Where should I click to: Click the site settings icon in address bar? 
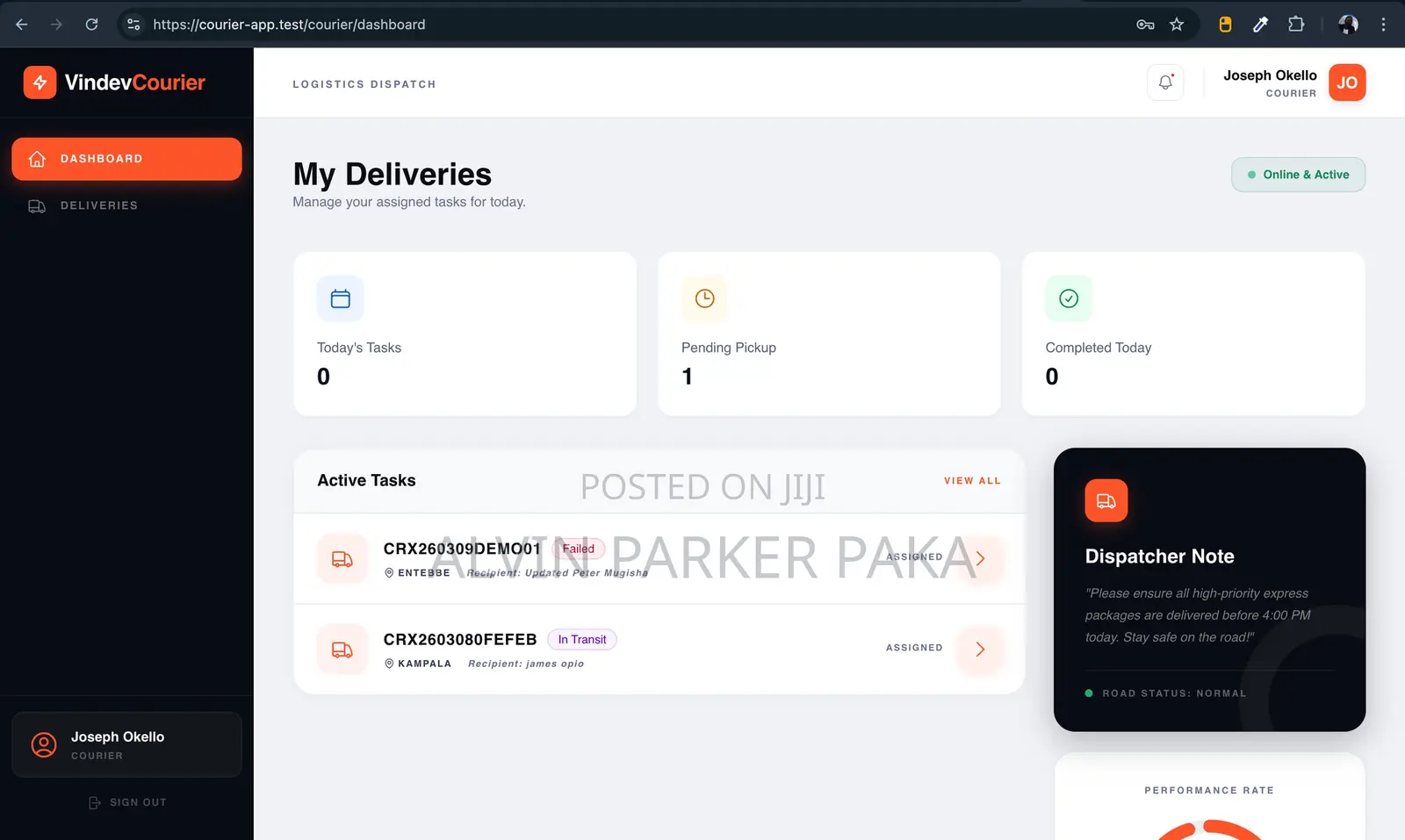133,25
